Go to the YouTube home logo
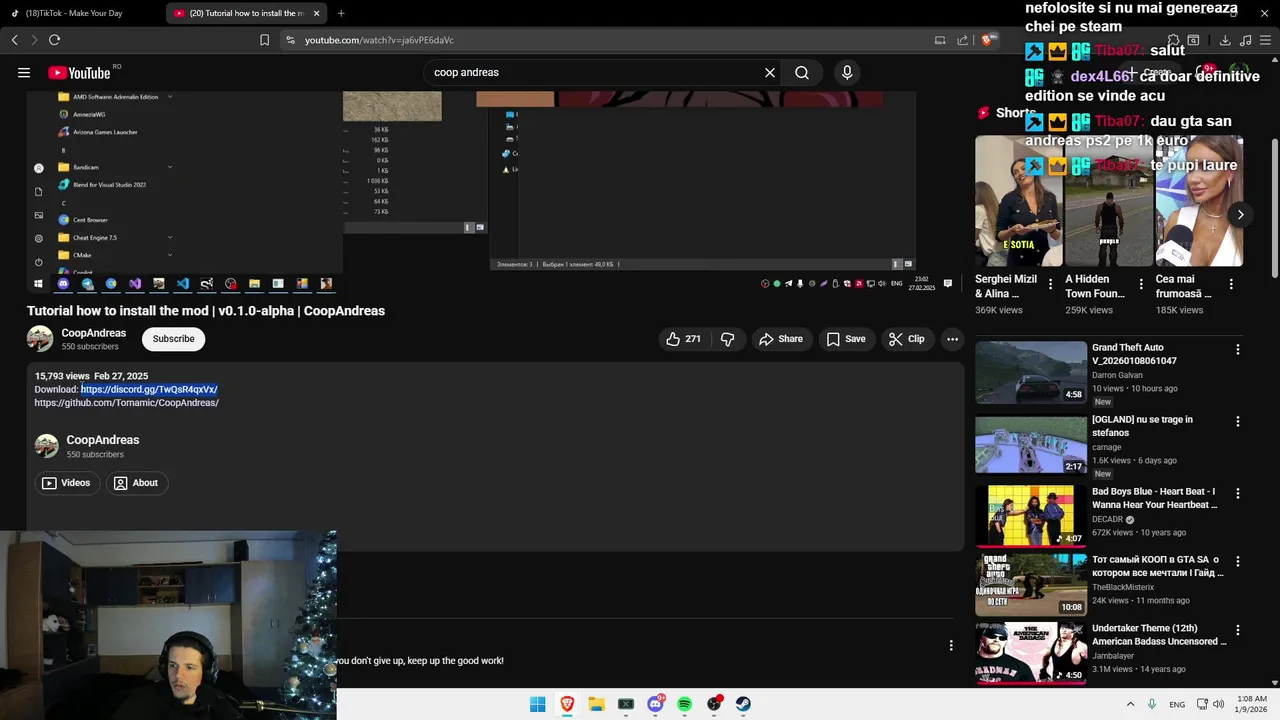 pos(78,72)
